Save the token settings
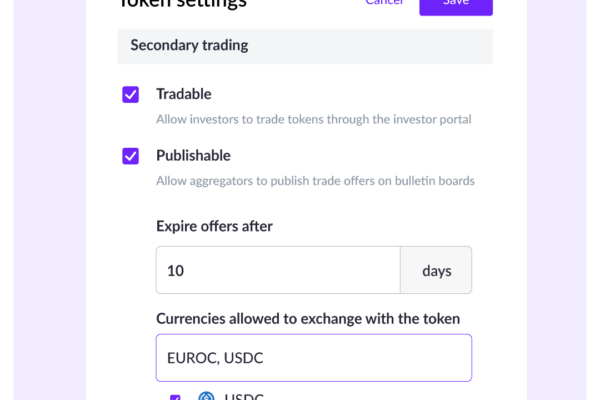Viewport: 600px width, 400px height. pos(456,6)
